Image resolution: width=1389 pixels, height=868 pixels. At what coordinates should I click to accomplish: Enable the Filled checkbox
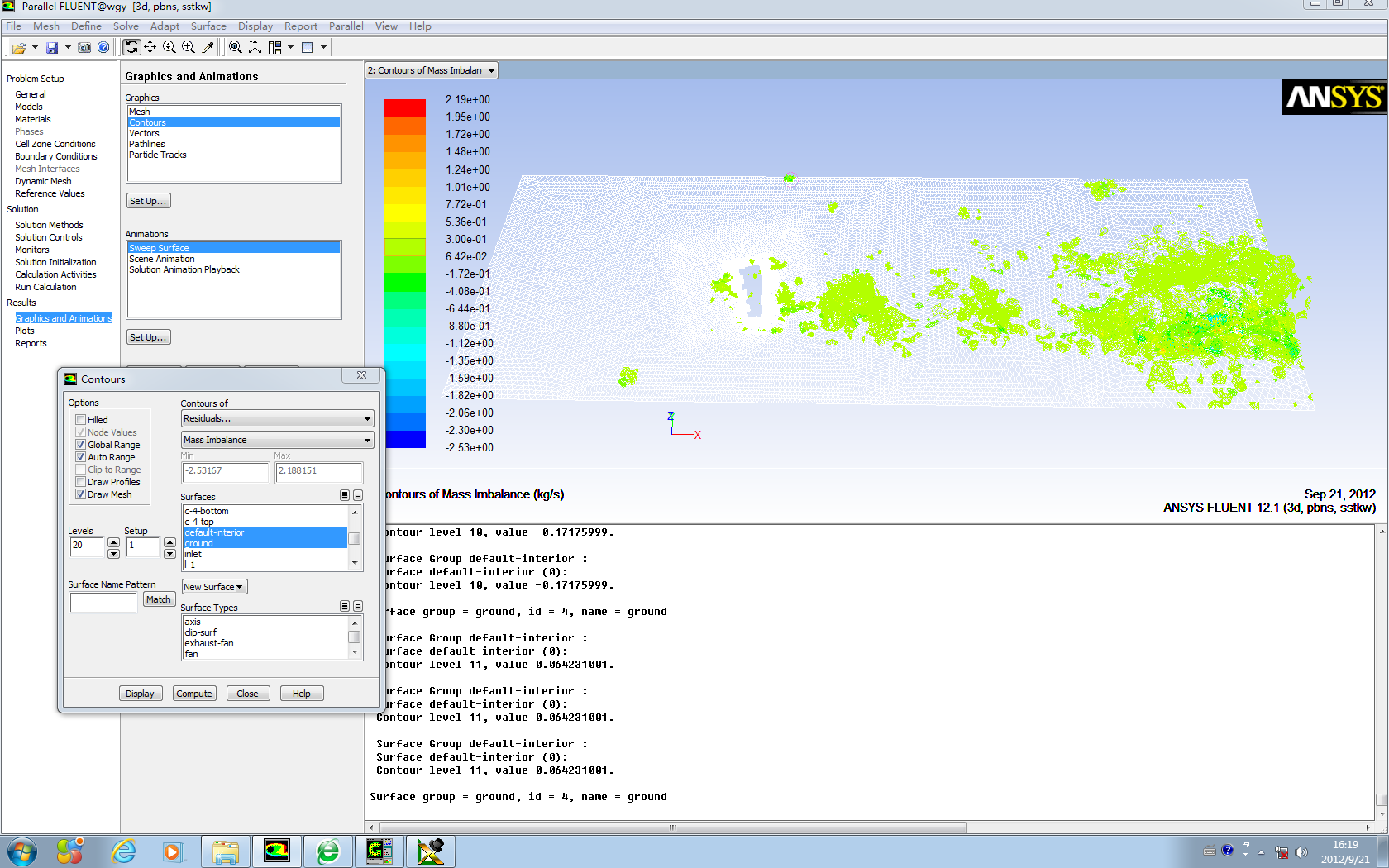[81, 420]
